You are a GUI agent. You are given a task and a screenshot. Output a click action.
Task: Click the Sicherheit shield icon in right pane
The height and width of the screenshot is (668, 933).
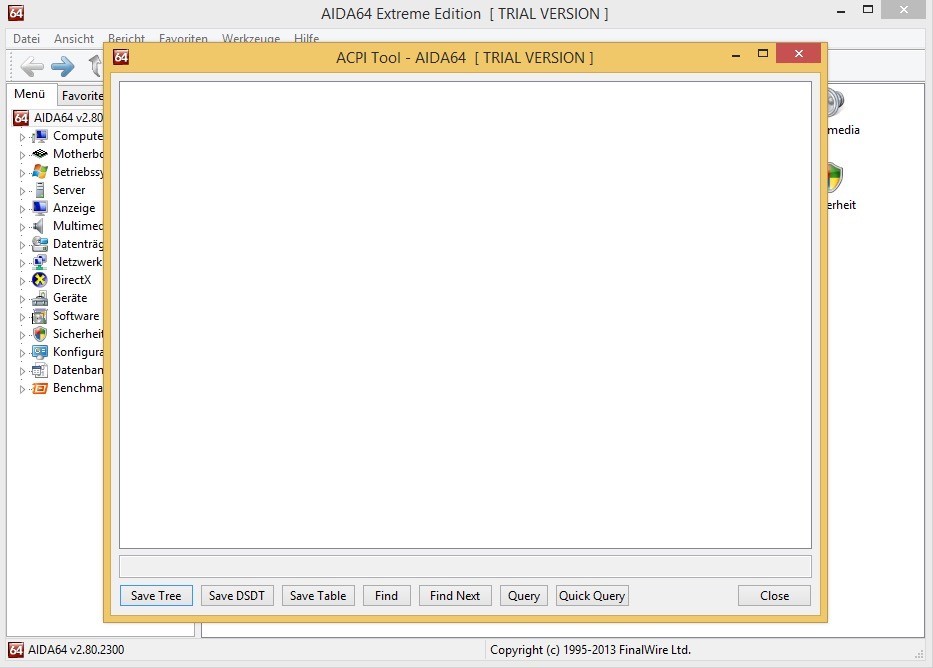pos(834,177)
